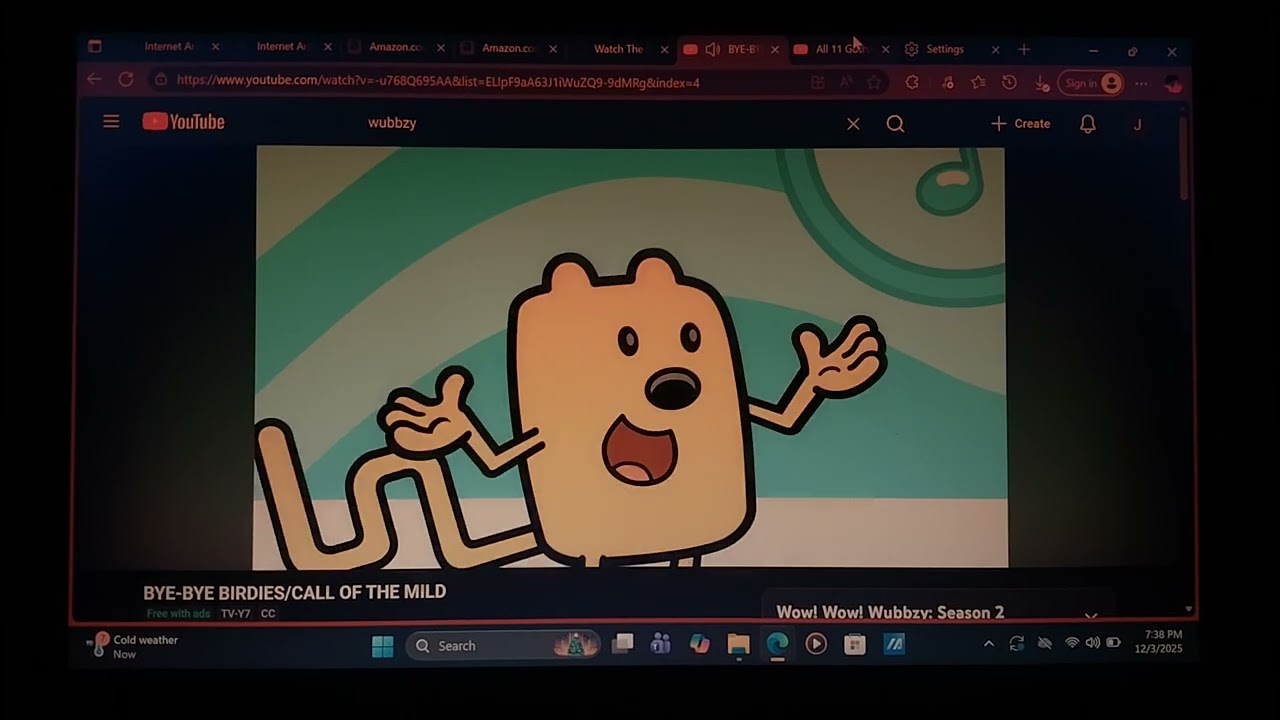
Task: Go to the YouTube home logo
Action: coord(183,122)
